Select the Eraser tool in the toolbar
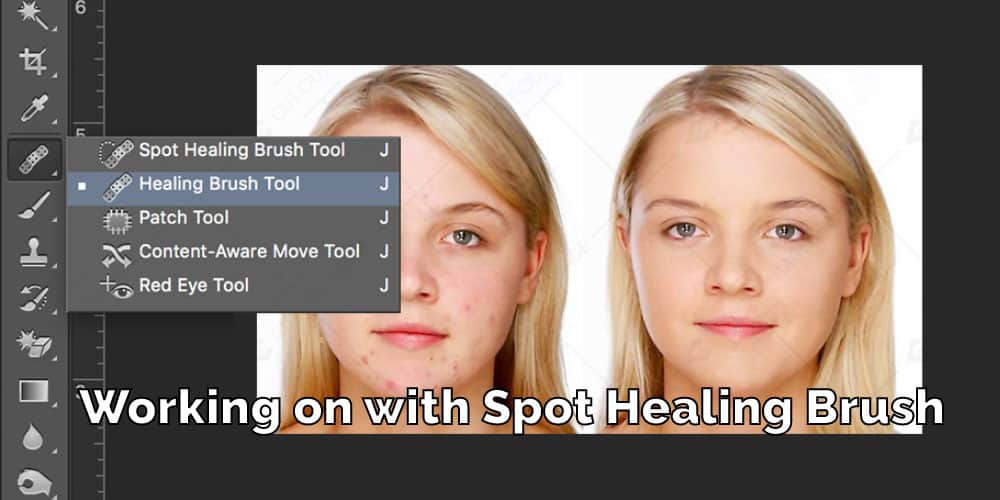This screenshot has height=500, width=1000. click(33, 344)
